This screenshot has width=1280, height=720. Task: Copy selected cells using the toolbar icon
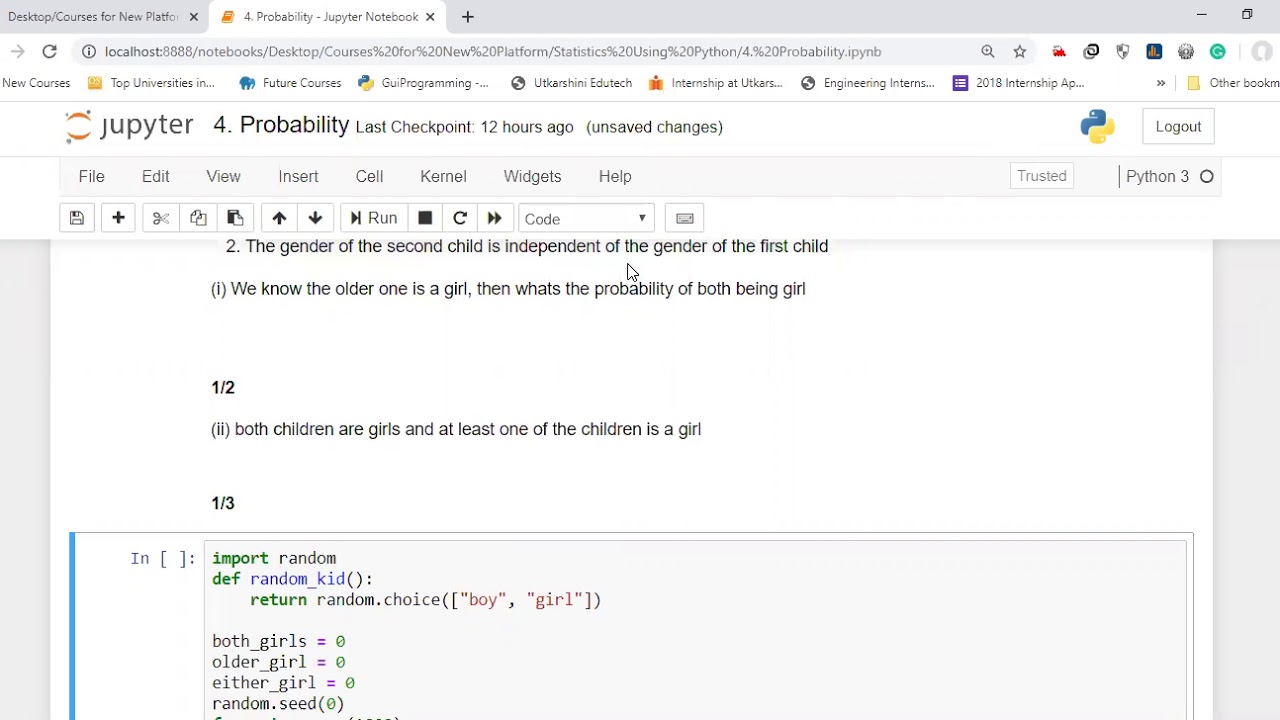[198, 218]
